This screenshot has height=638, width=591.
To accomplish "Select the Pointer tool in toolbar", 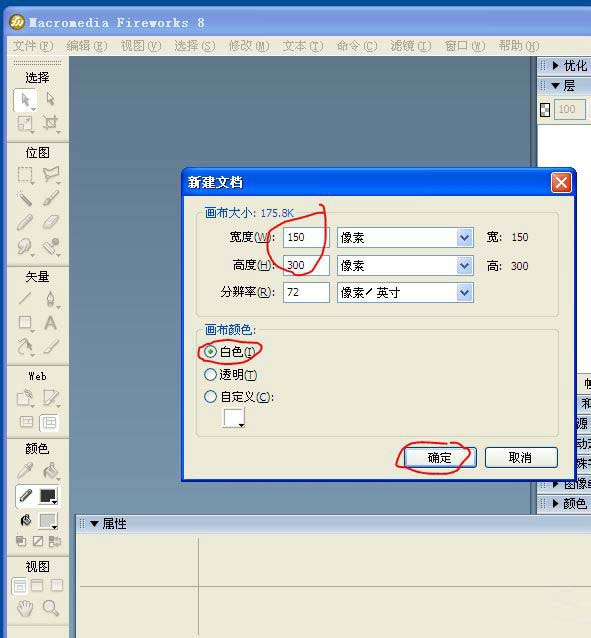I will pos(25,100).
